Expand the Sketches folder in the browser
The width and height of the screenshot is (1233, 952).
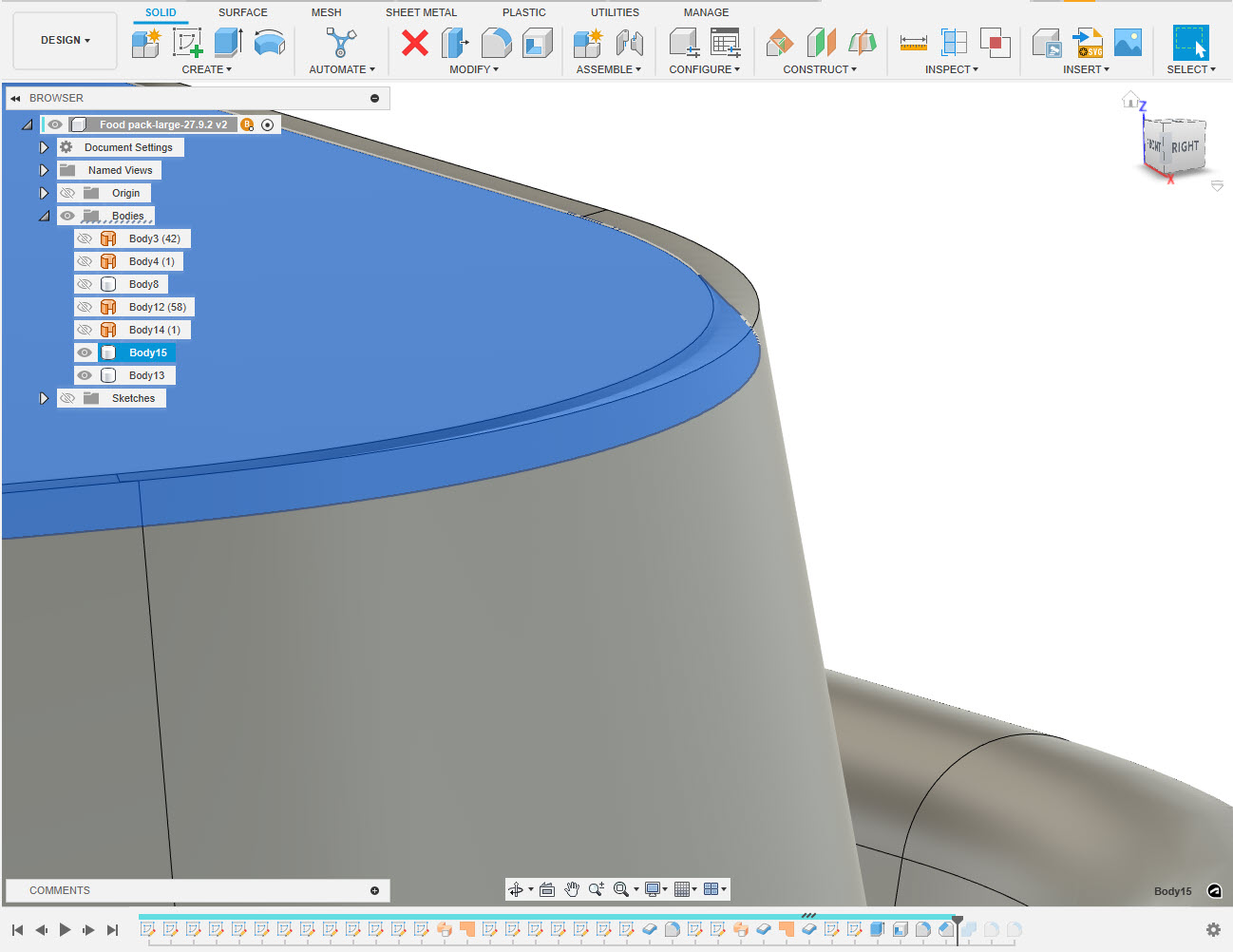(x=44, y=397)
